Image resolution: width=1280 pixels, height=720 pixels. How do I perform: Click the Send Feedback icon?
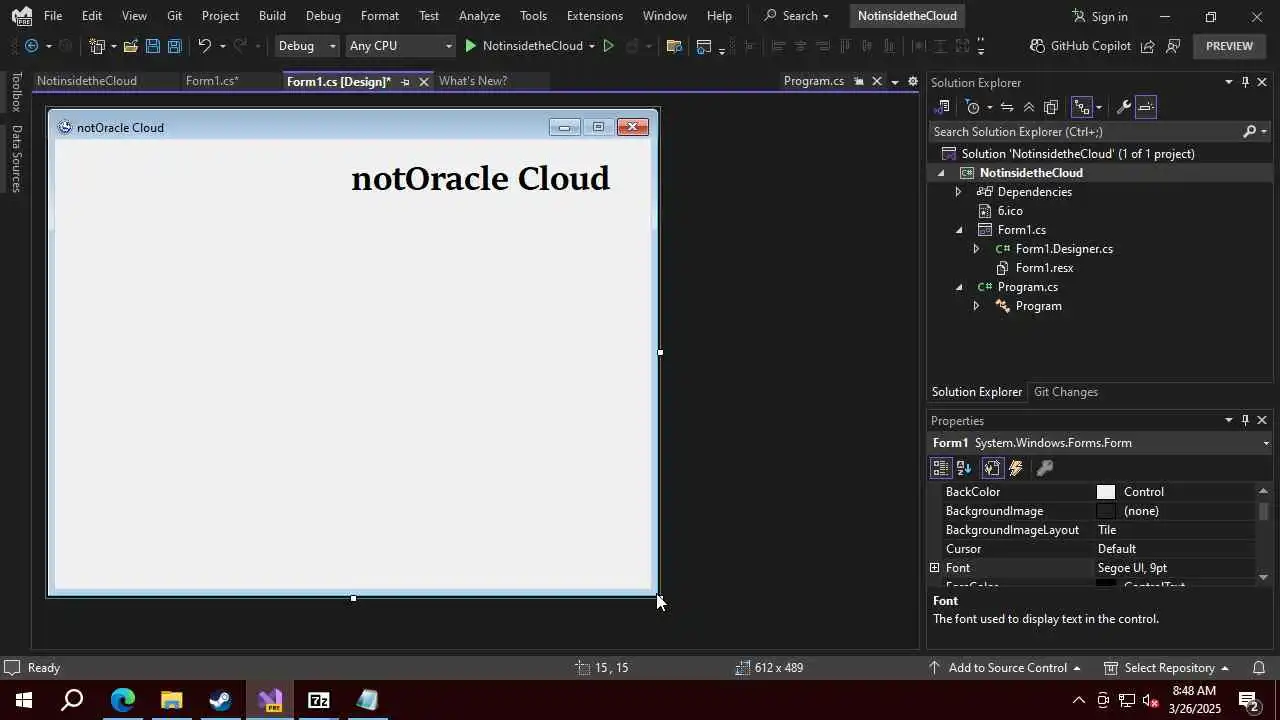point(1174,46)
